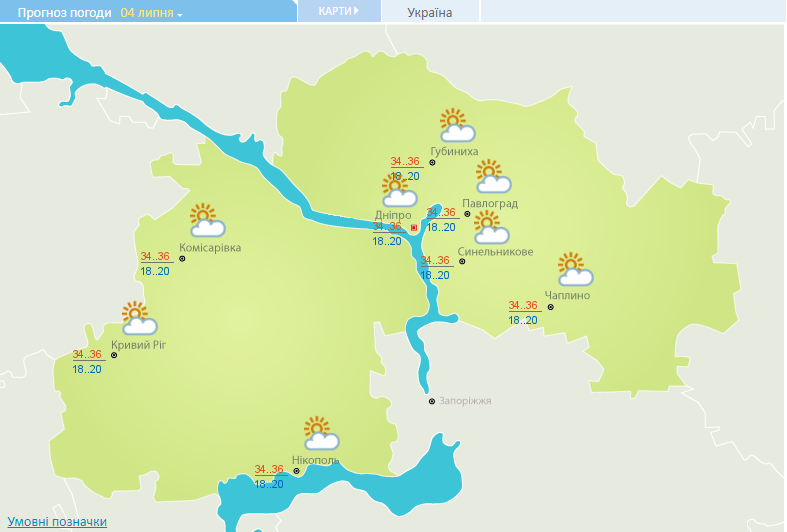Click the partly cloudy icon above Павлоград

pos(492,178)
